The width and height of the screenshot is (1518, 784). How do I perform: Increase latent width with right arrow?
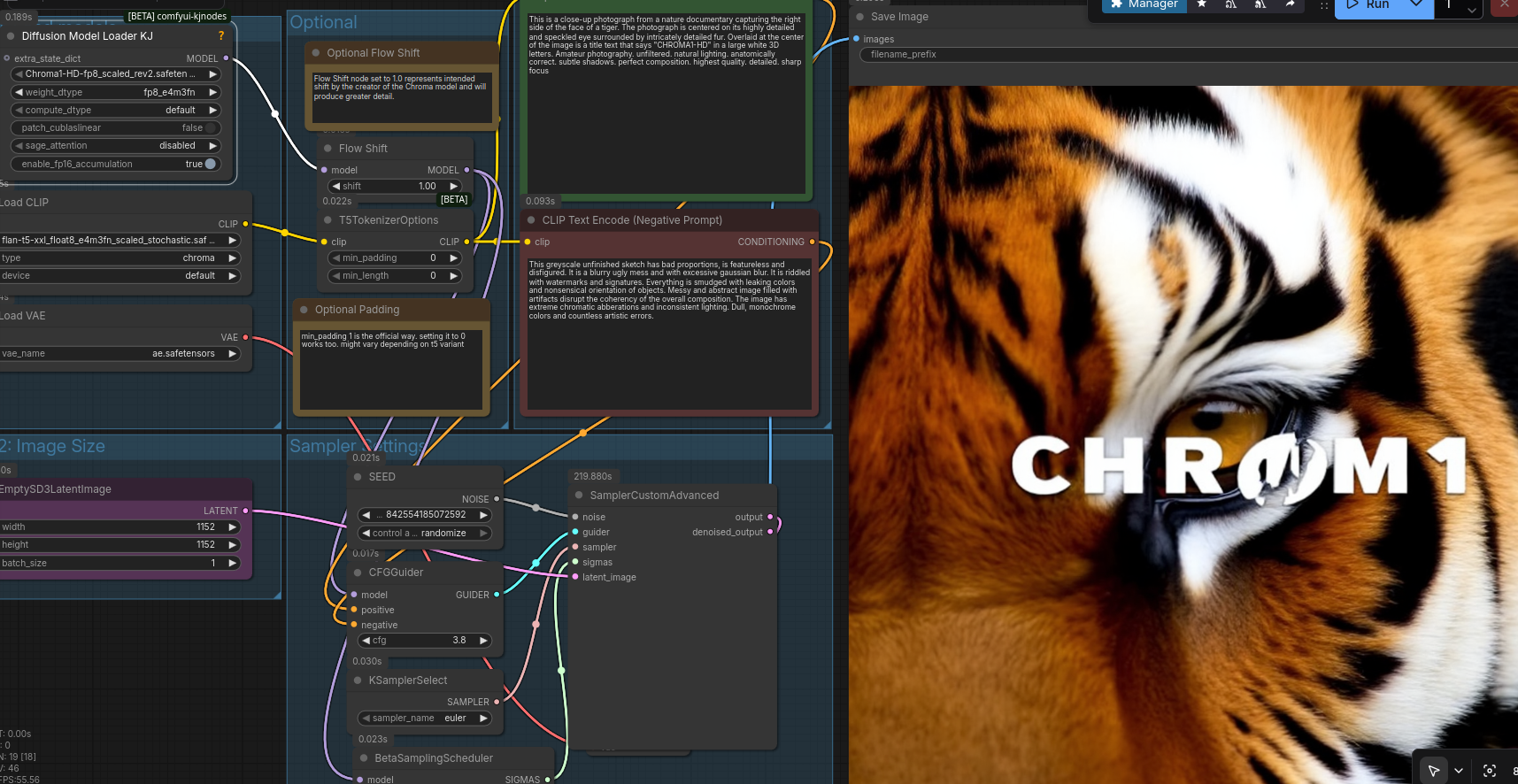pos(233,527)
